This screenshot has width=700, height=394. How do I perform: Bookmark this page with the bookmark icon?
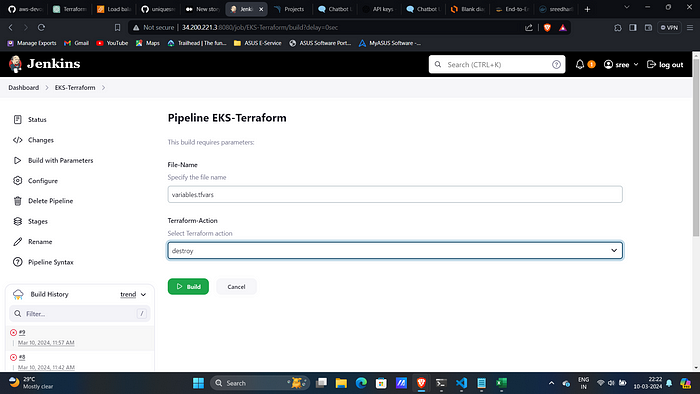click(117, 27)
